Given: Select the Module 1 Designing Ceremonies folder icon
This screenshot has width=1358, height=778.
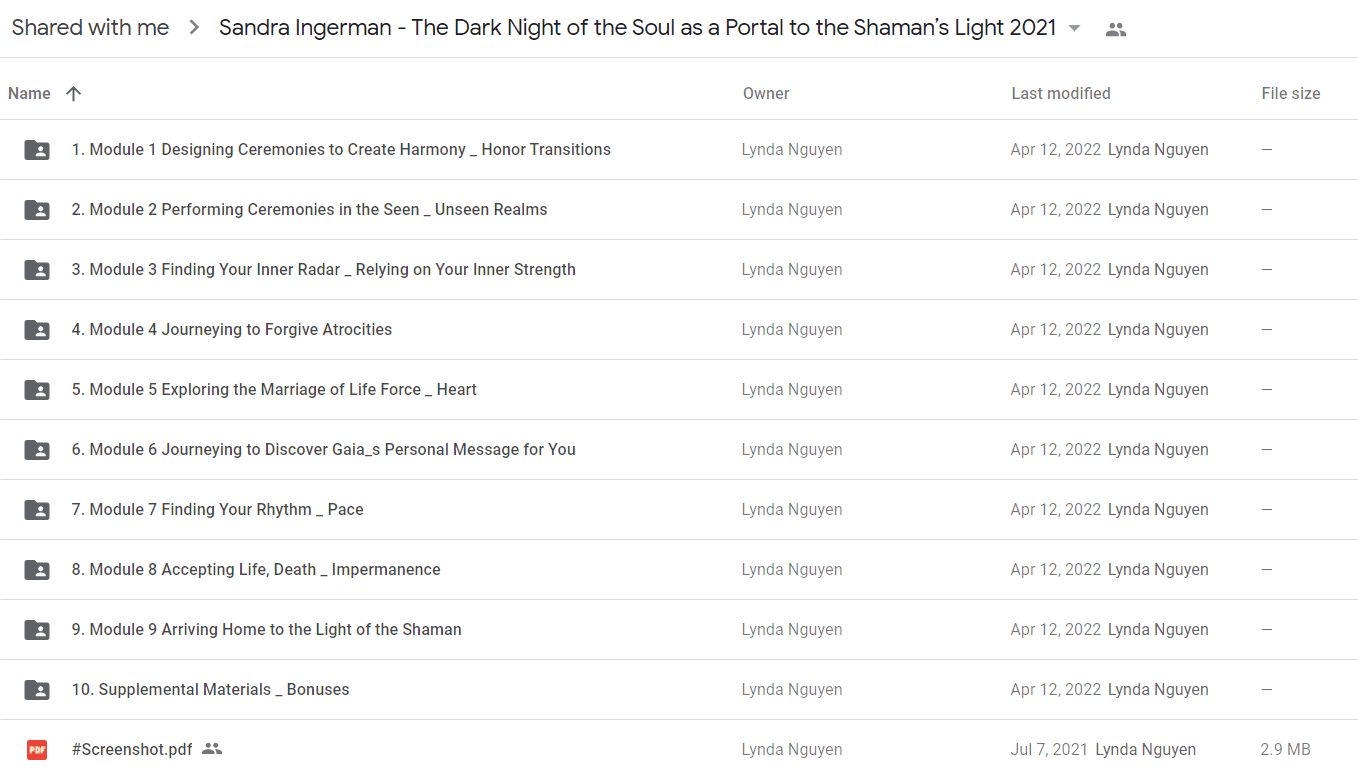Looking at the screenshot, I should [37, 150].
